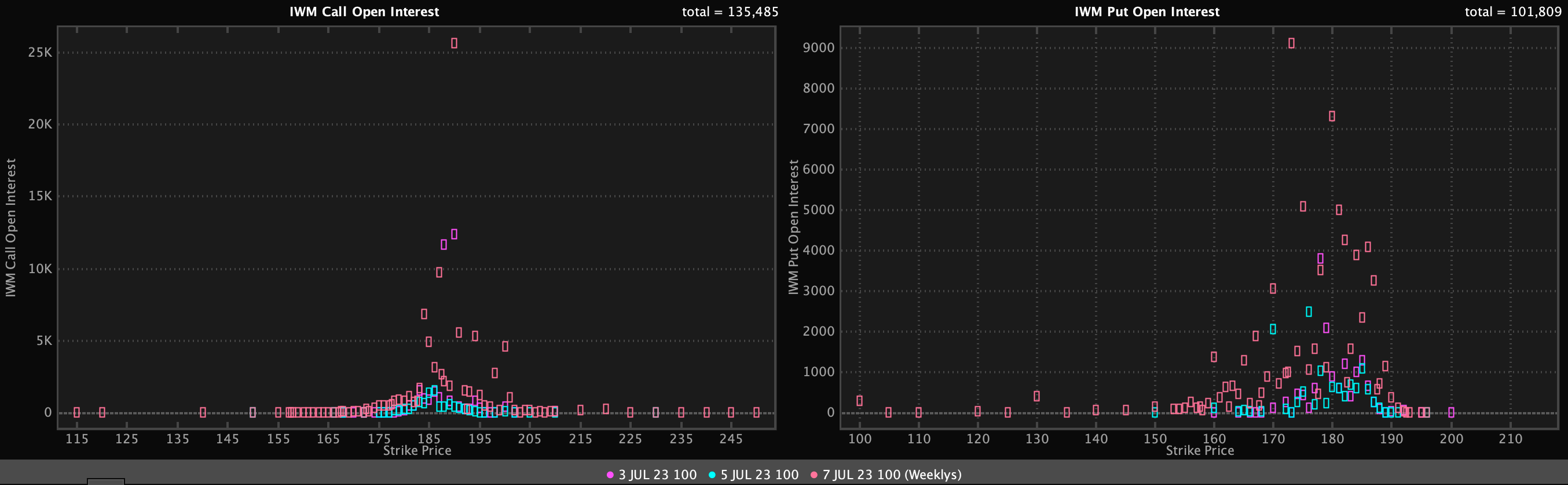
Task: Click the "15K" y-axis tick label
Action: pos(40,196)
